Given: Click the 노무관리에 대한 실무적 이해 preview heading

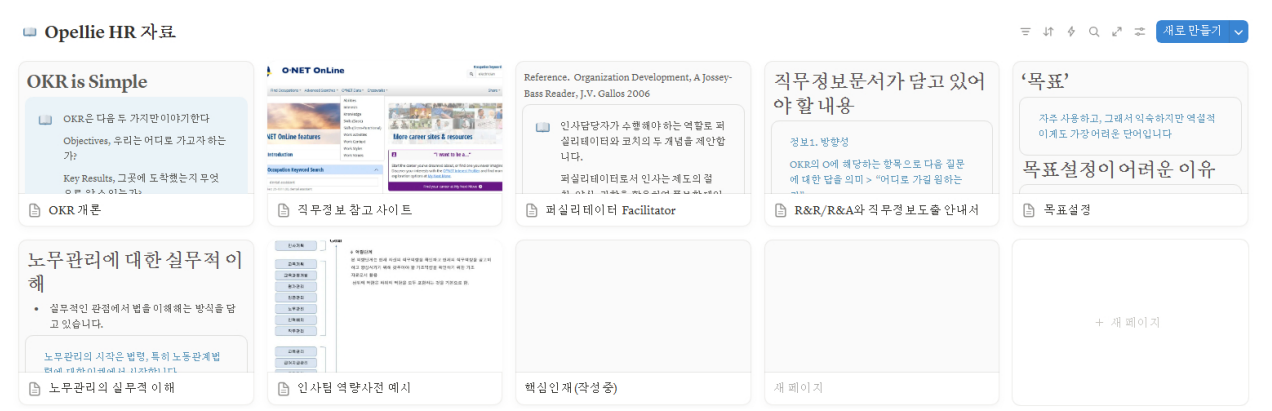Looking at the screenshot, I should coord(134,271).
